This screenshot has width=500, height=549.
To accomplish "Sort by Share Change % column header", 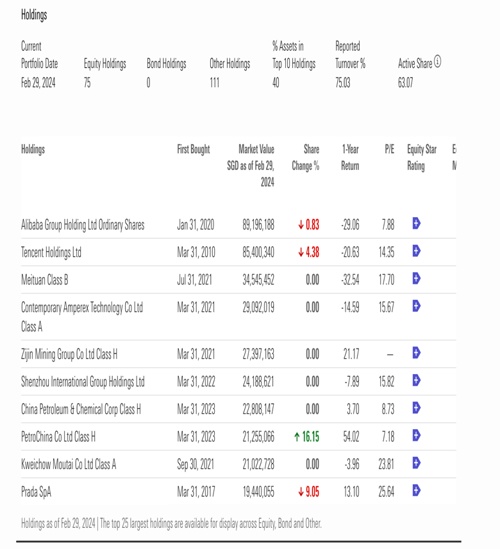I will pos(305,158).
